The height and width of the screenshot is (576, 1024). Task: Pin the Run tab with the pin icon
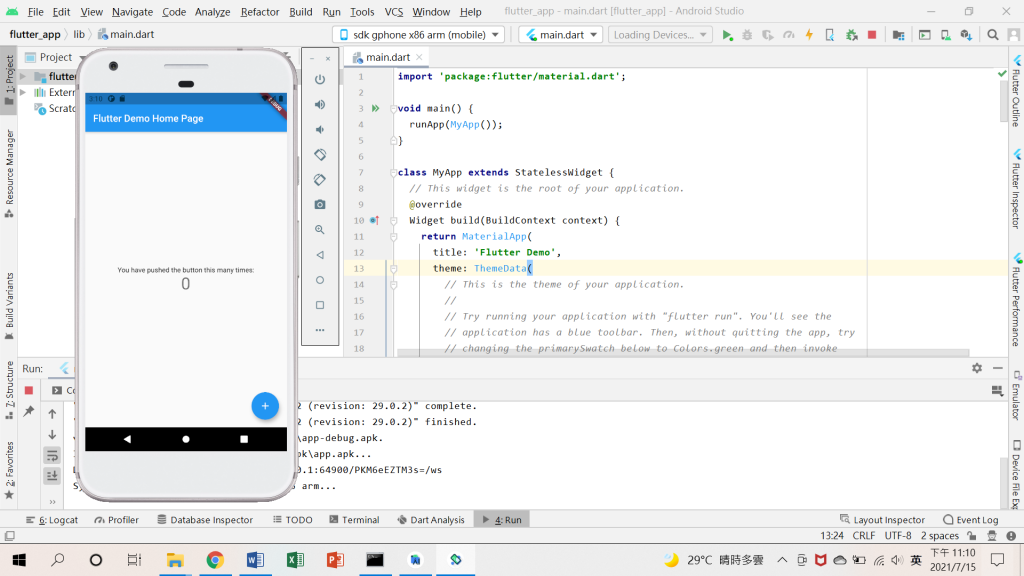pos(29,411)
